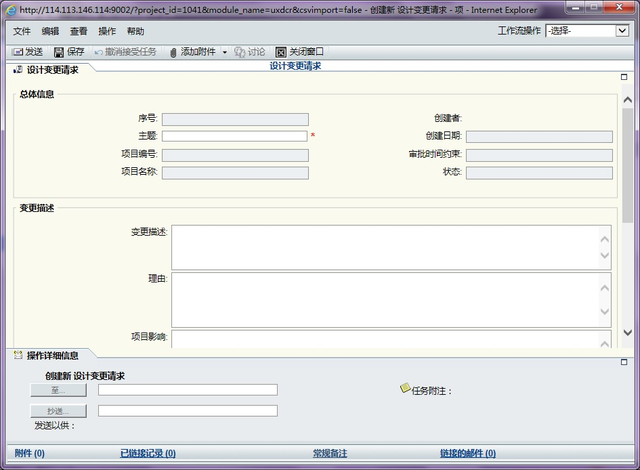
Task: Open the 查看 menu
Action: click(78, 31)
